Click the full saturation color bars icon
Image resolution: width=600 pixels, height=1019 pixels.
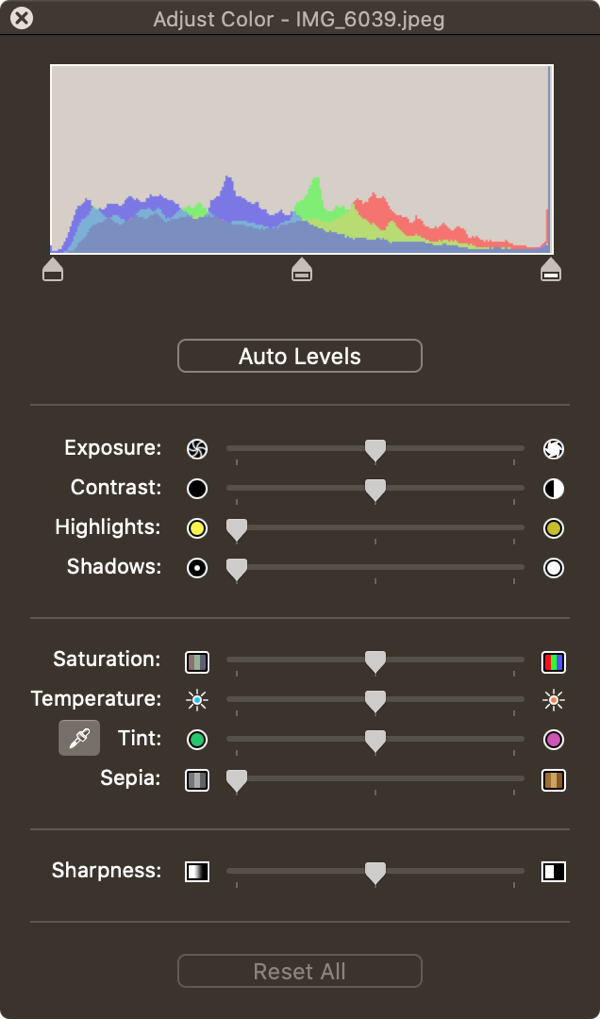coord(553,661)
